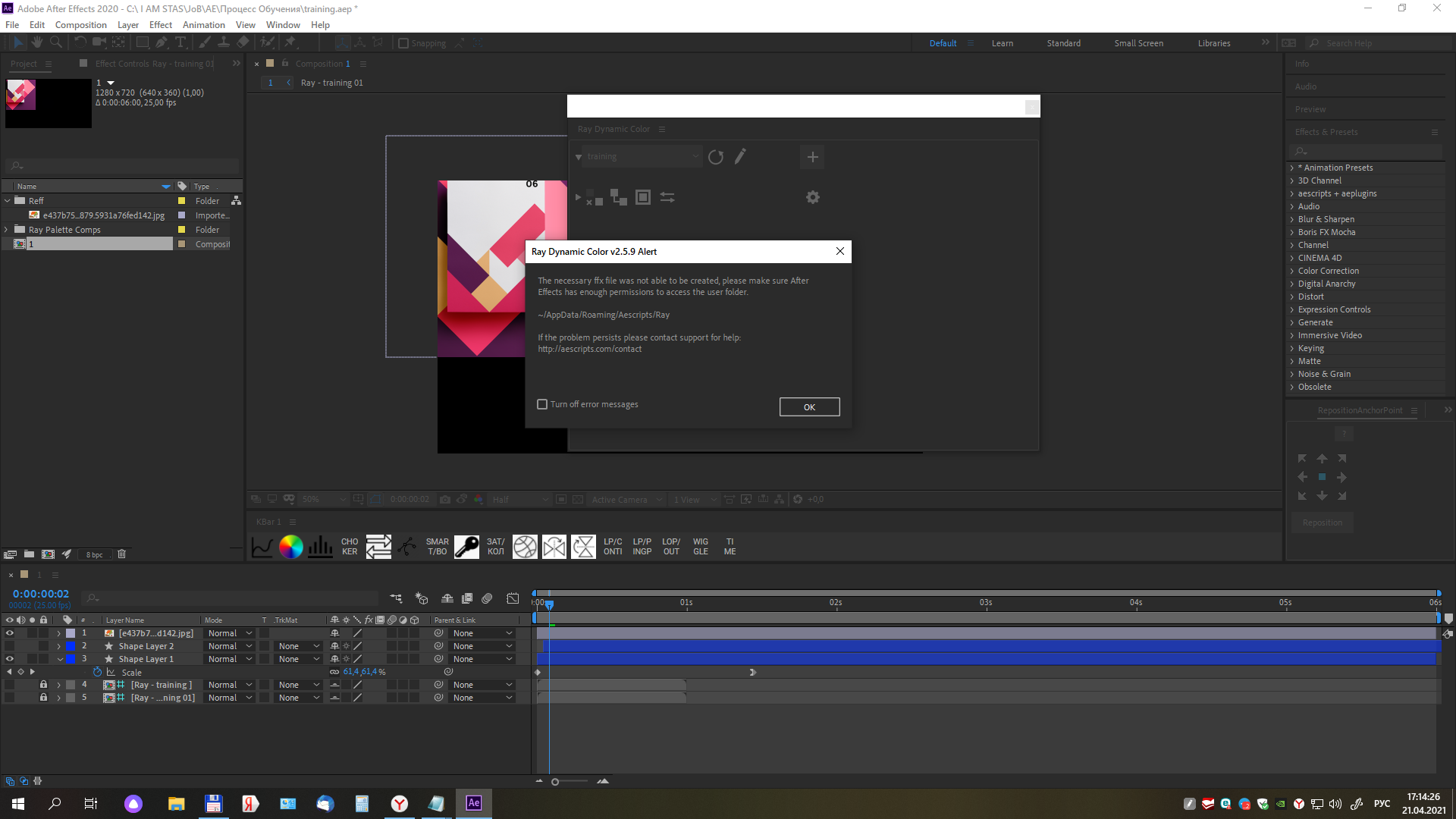Image resolution: width=1456 pixels, height=819 pixels.
Task: Click the 8 bpc color depth button
Action: (x=94, y=554)
